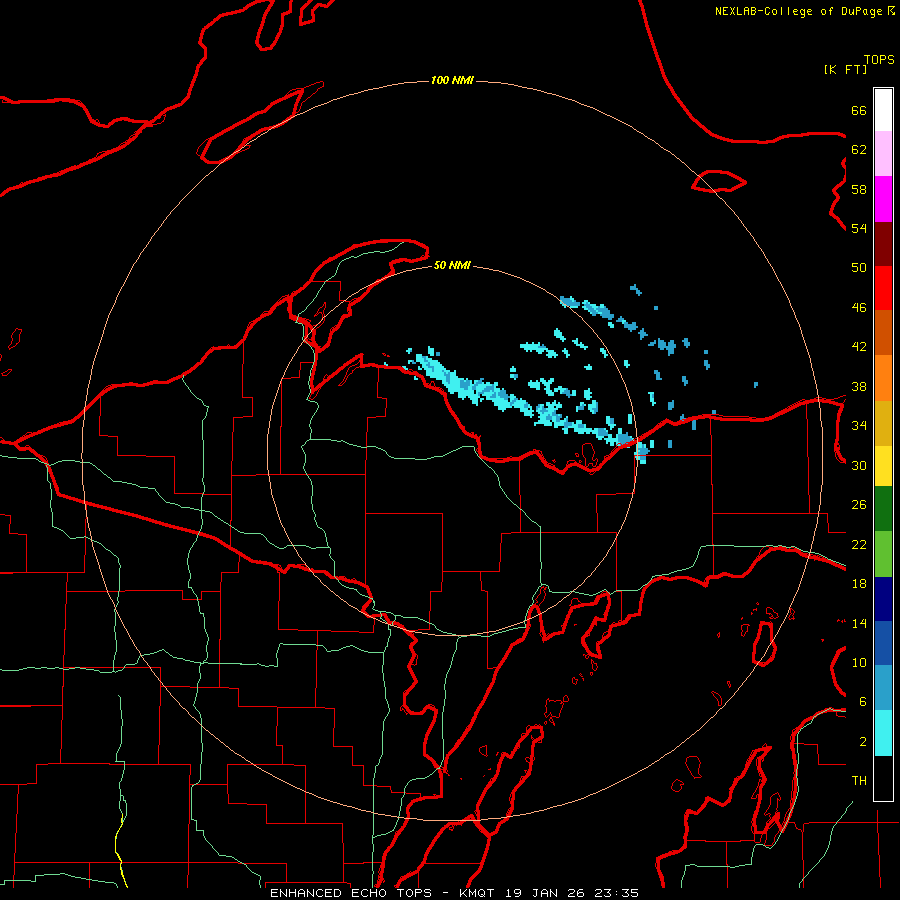Click the 66 value on the legend
The height and width of the screenshot is (900, 900).
pos(859,110)
